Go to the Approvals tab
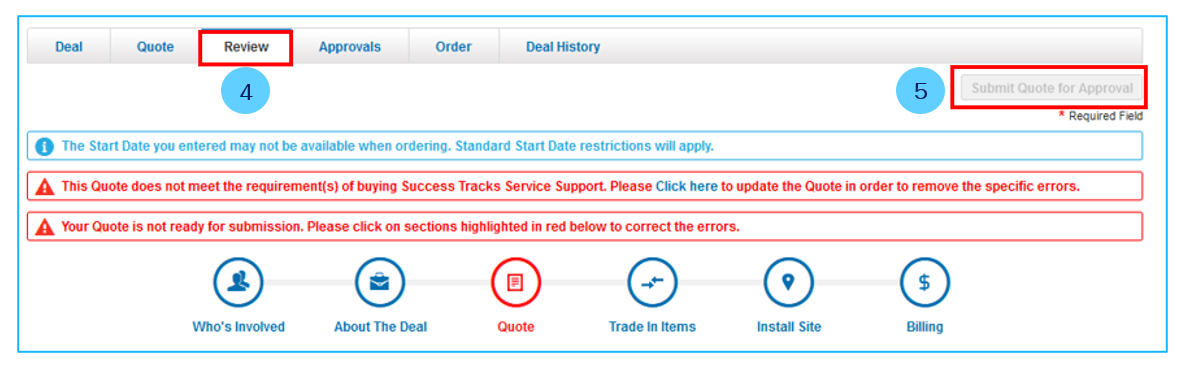The width and height of the screenshot is (1181, 381). [x=349, y=47]
